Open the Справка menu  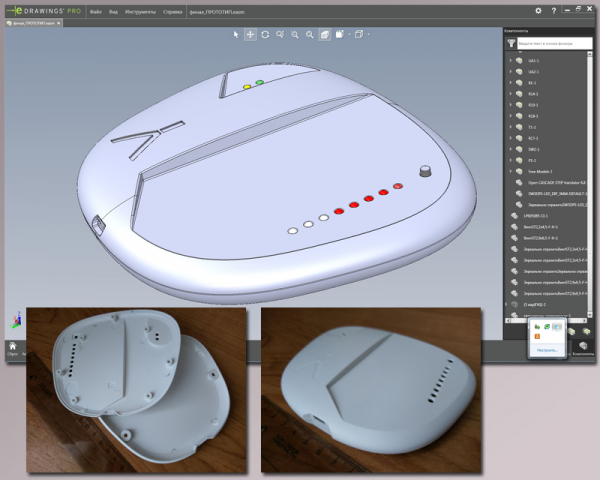[x=172, y=12]
